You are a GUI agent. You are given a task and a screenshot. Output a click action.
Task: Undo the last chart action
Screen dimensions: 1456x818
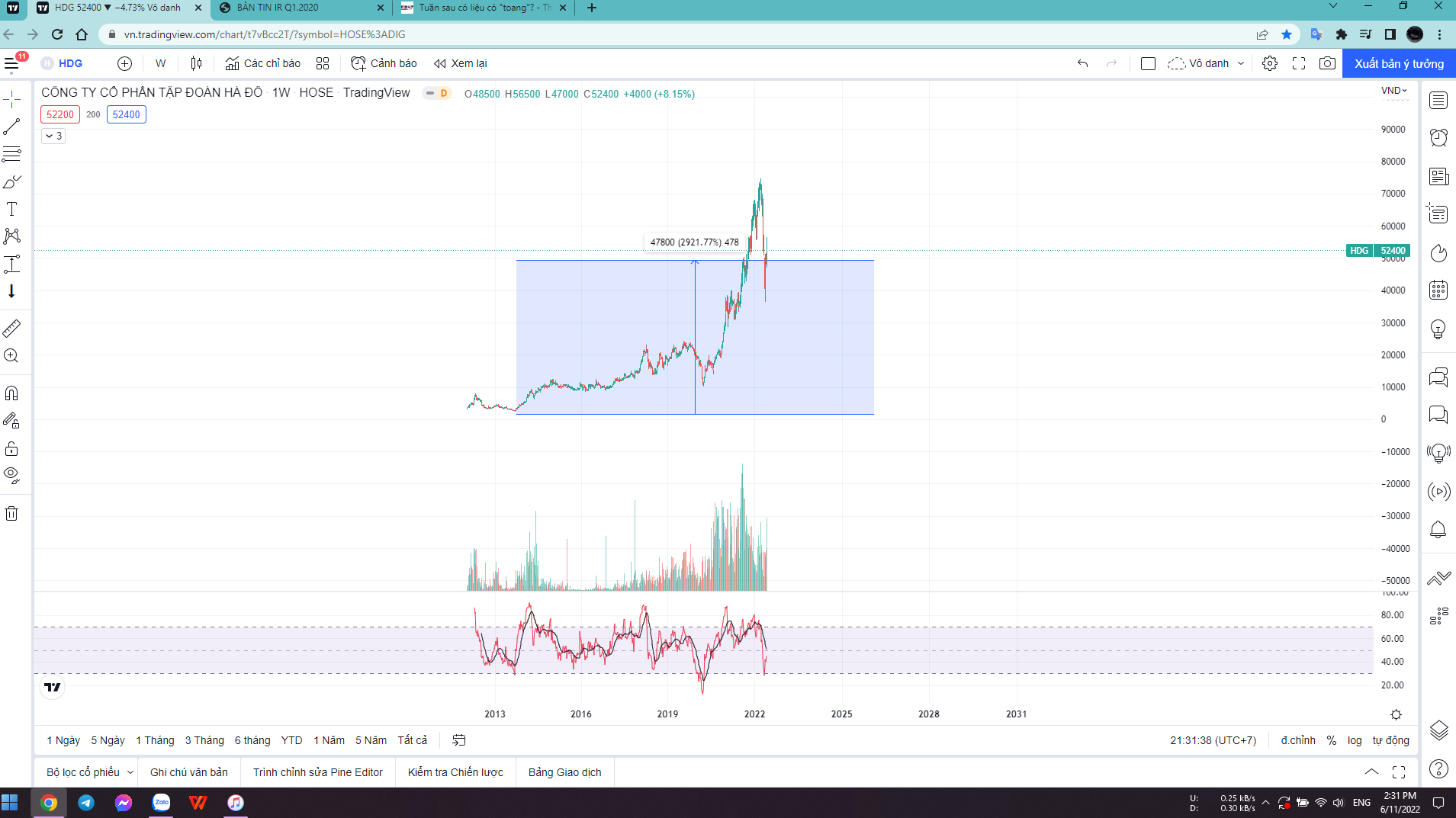click(1082, 63)
